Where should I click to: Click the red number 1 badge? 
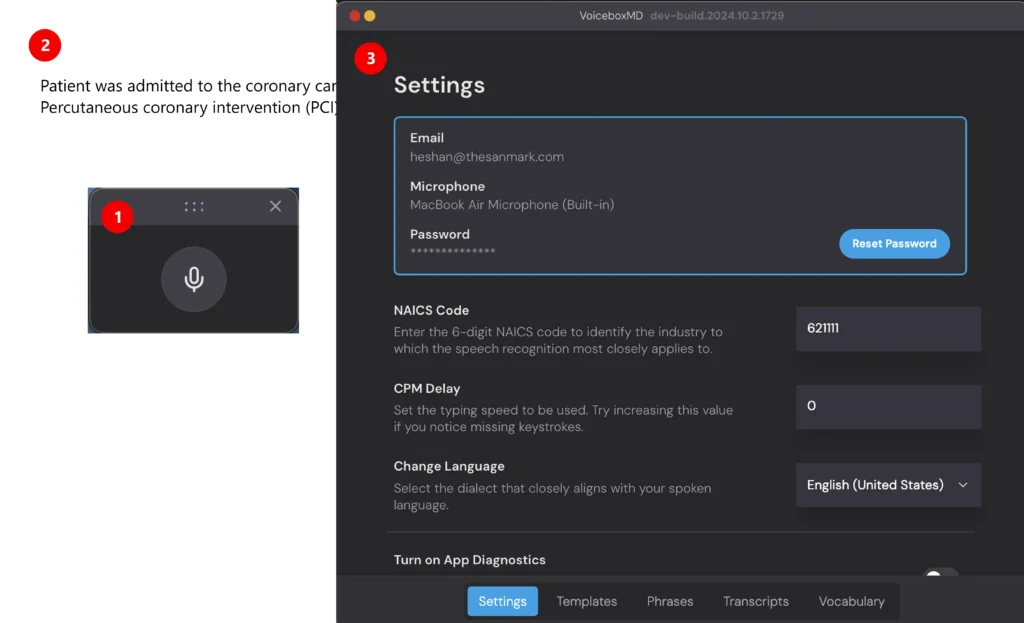point(118,216)
